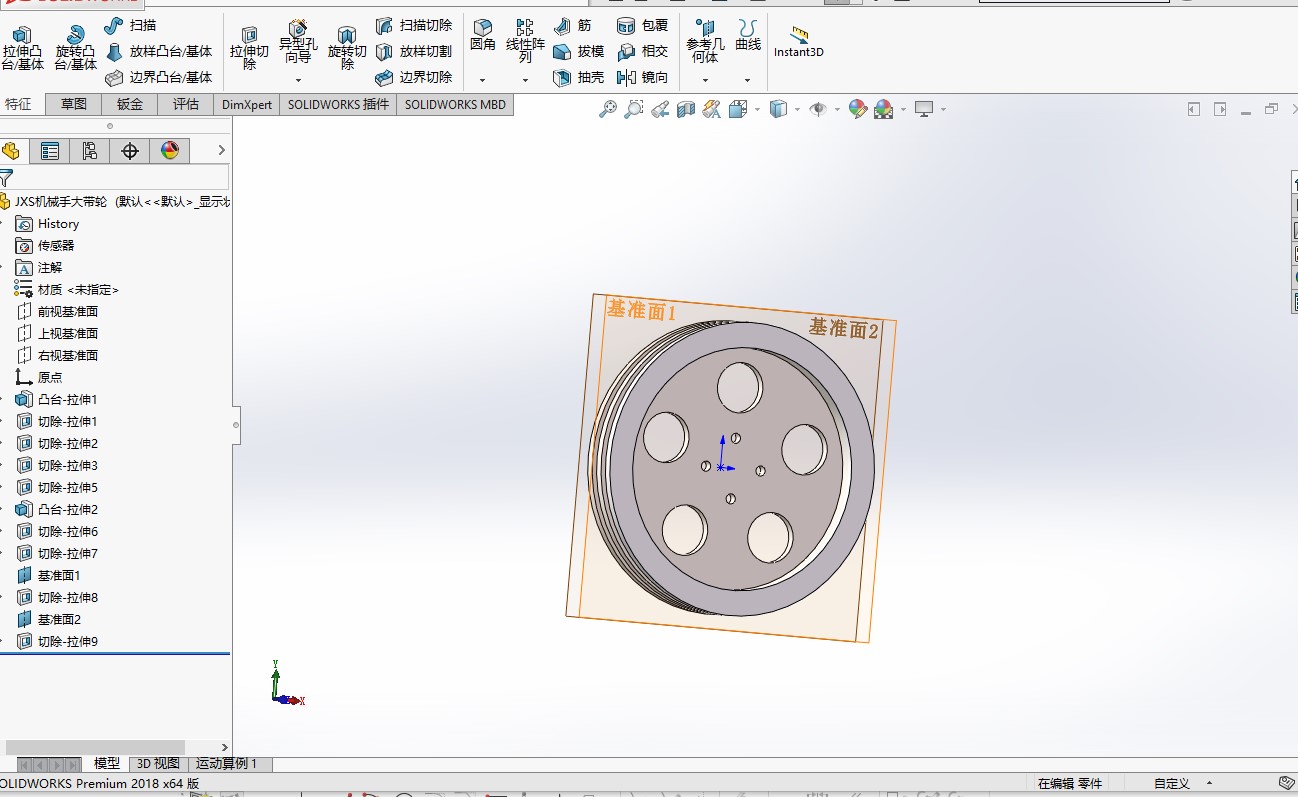Switch to the 钣金 sheet metal tab
This screenshot has height=797, width=1298.
coord(130,104)
